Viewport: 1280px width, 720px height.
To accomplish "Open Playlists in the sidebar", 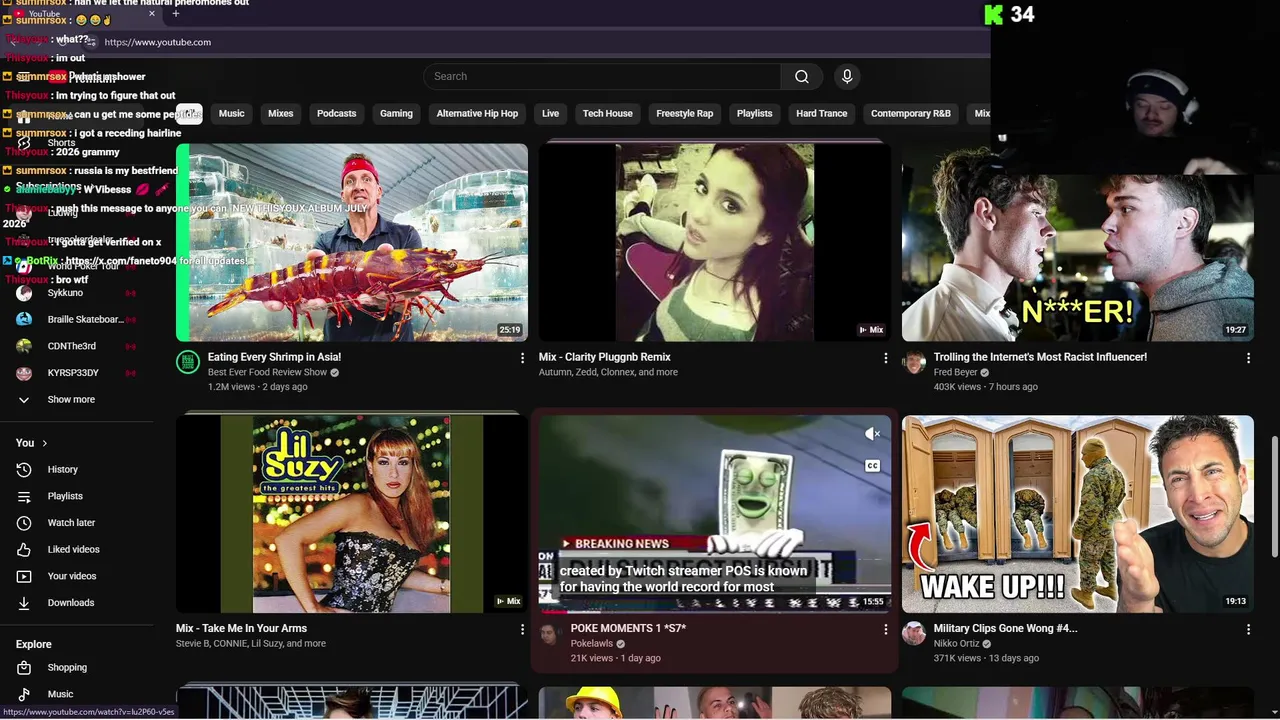I will click(65, 496).
